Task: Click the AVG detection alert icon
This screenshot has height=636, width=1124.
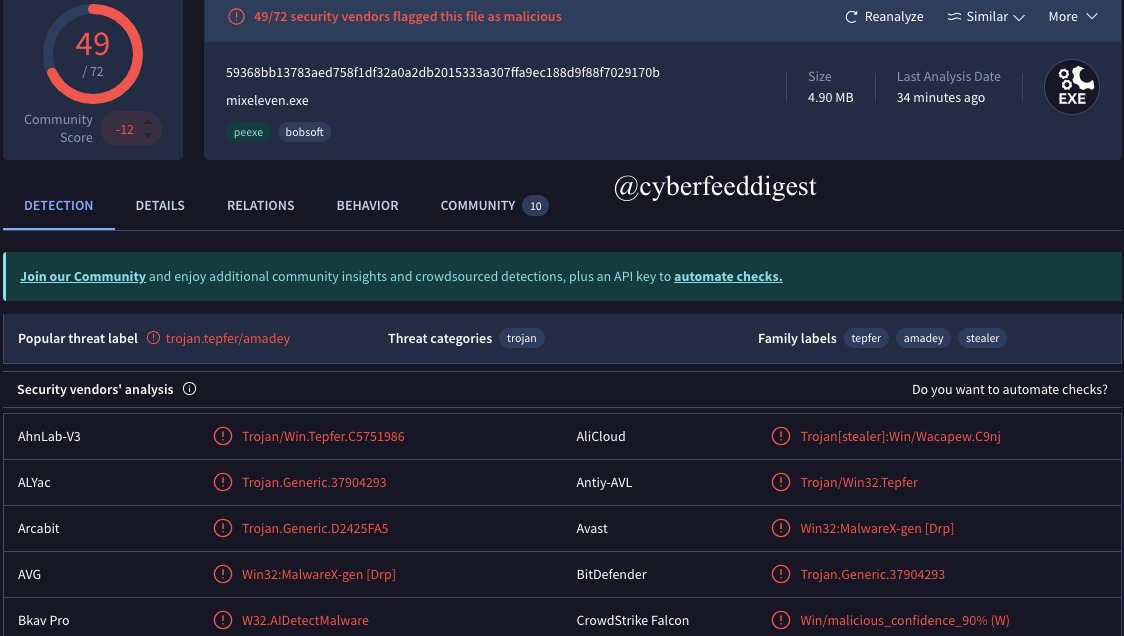Action: (223, 574)
